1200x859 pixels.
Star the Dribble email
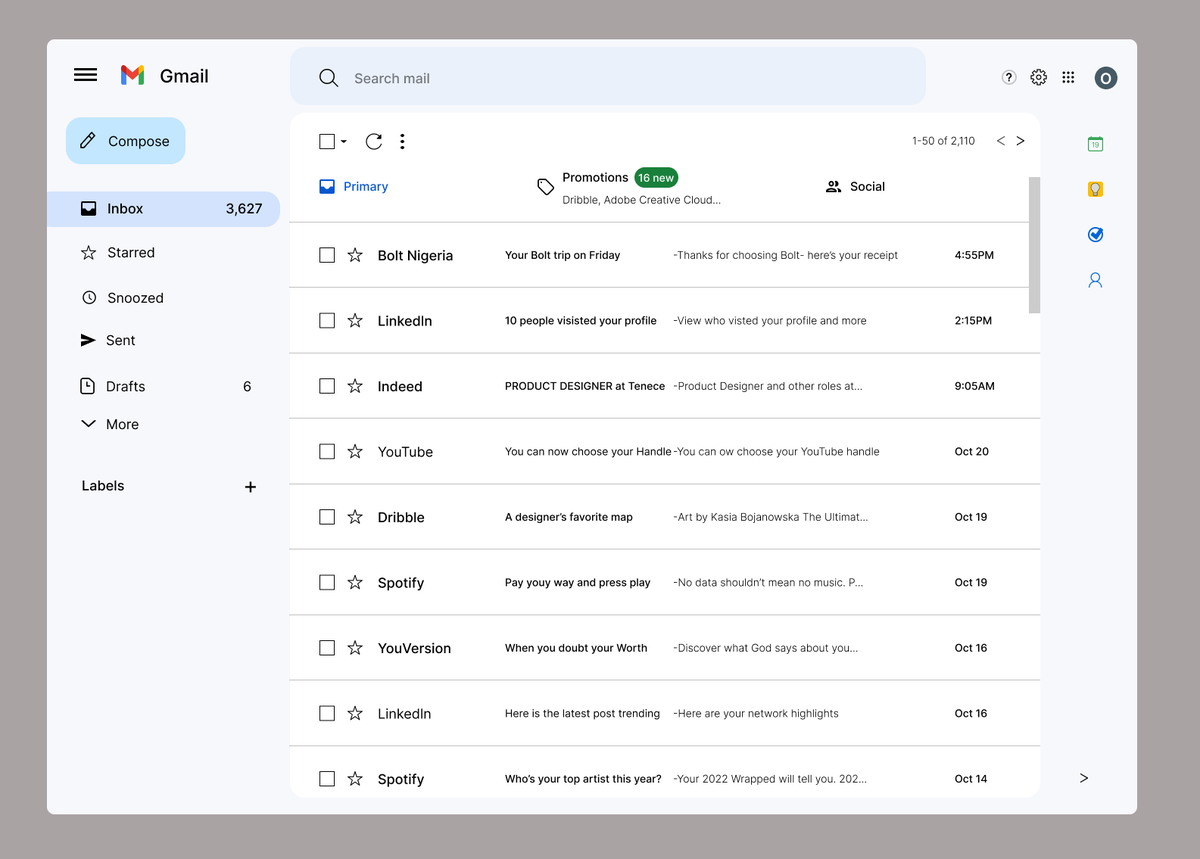coord(355,517)
